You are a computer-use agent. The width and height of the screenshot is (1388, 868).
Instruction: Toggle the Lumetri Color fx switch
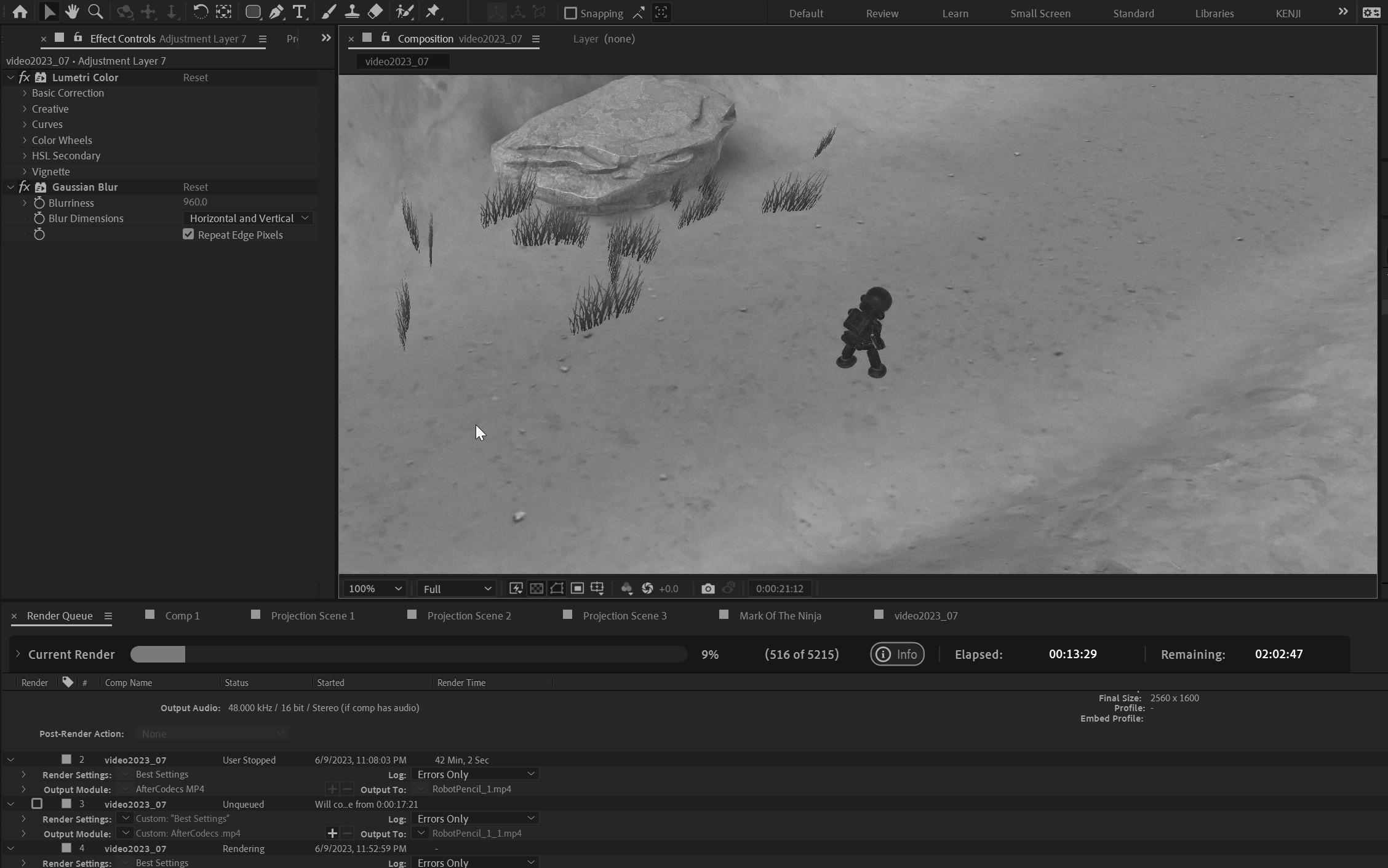click(25, 78)
